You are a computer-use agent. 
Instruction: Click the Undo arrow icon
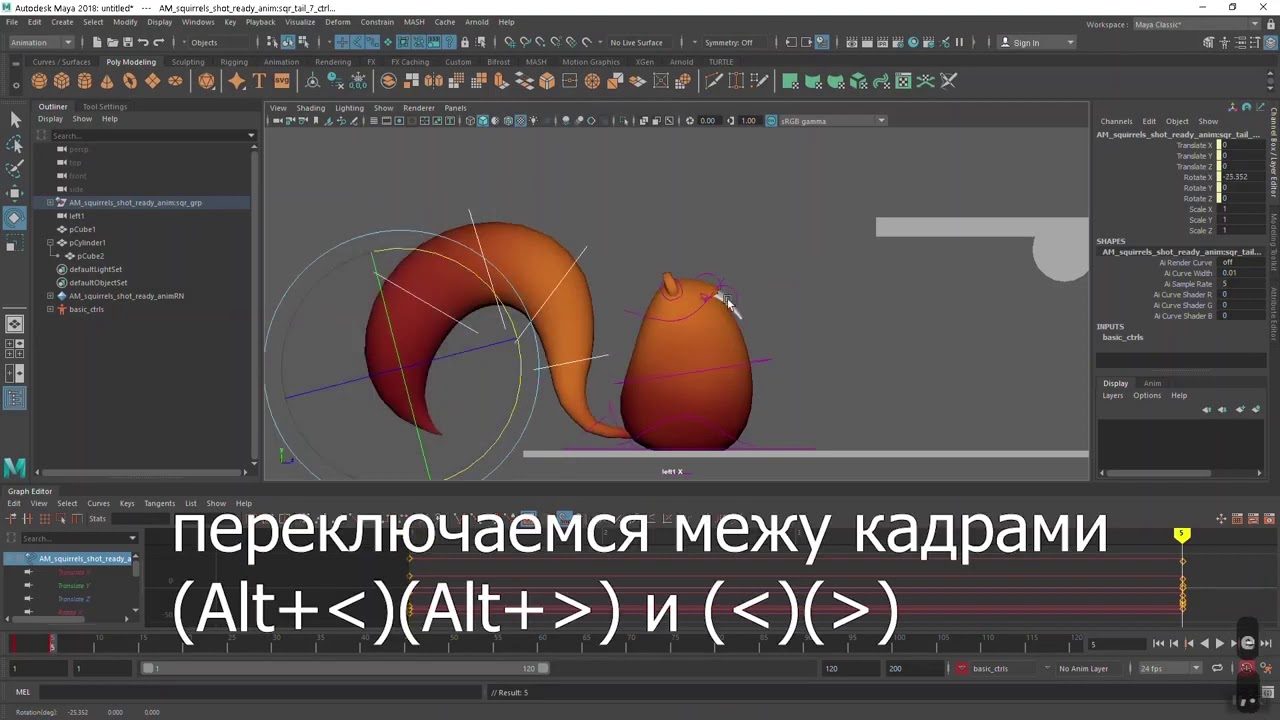pyautogui.click(x=143, y=42)
